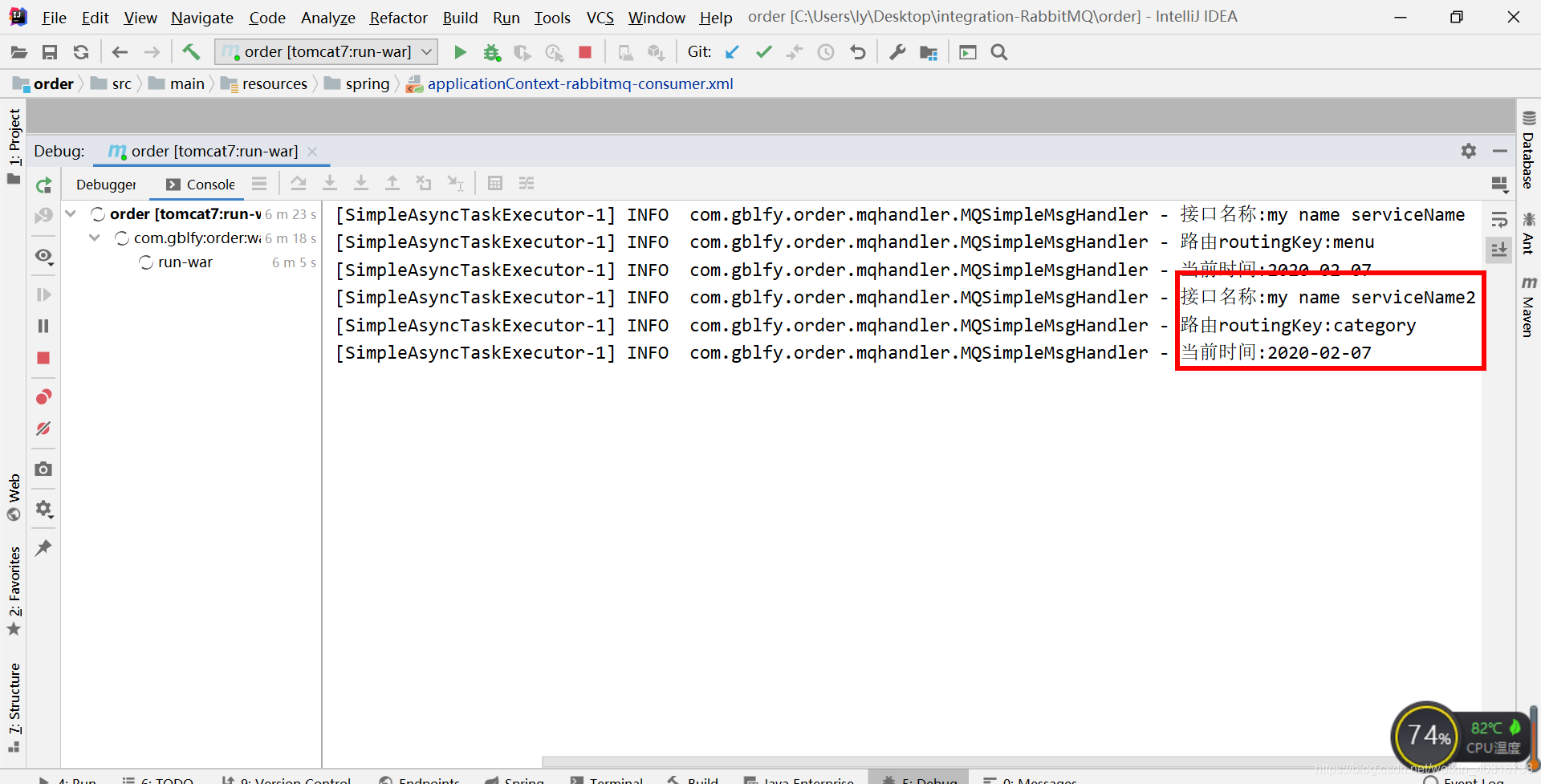Click the Open folder toolbar icon
Image resolution: width=1541 pixels, height=784 pixels.
coord(18,52)
